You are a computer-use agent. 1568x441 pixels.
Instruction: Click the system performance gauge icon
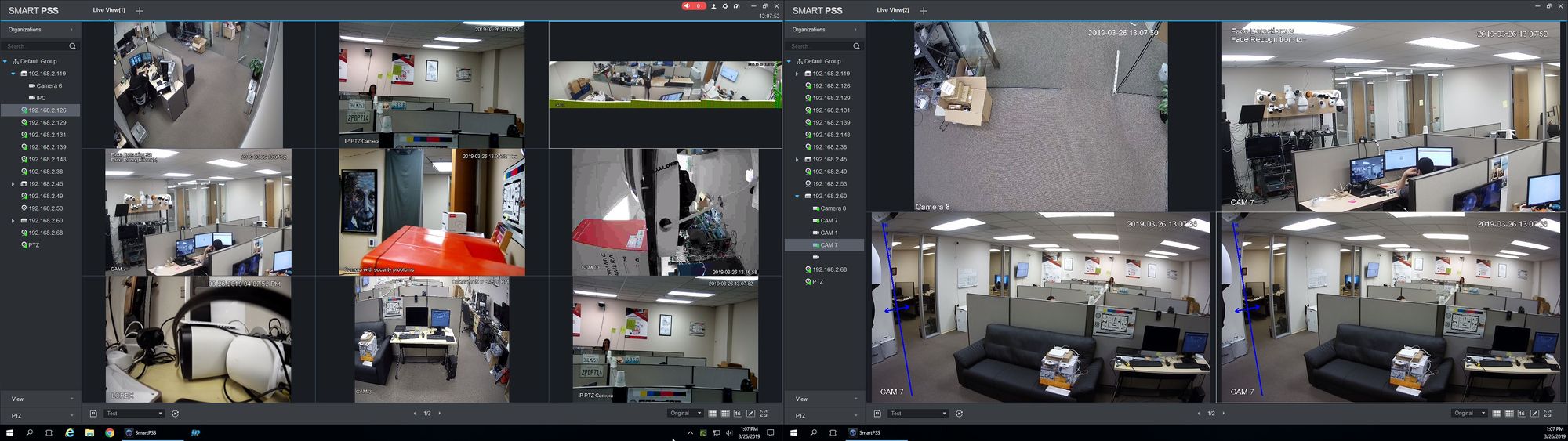pos(736,6)
